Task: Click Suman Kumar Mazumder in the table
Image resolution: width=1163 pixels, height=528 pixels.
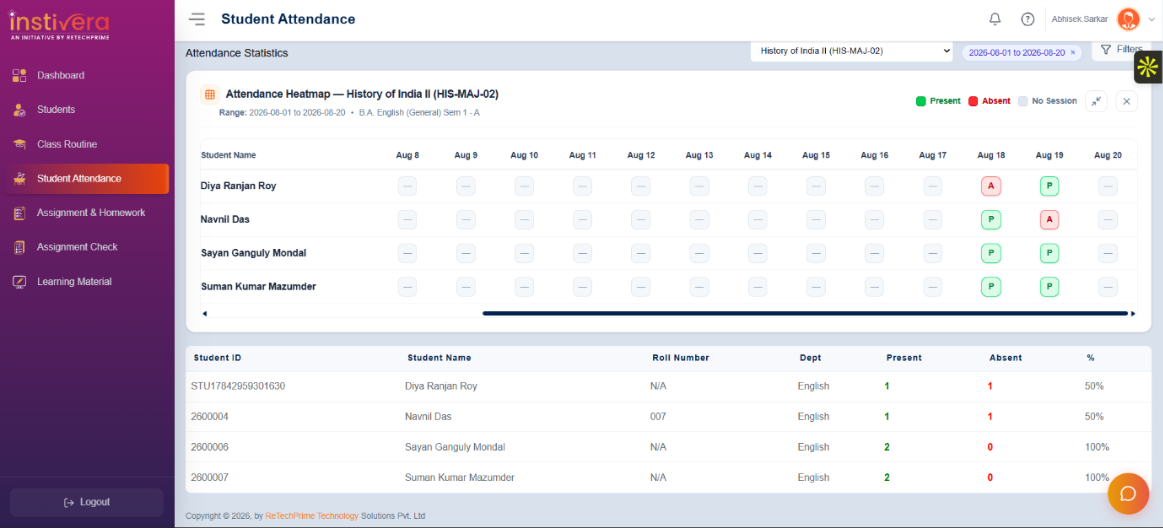Action: (460, 478)
